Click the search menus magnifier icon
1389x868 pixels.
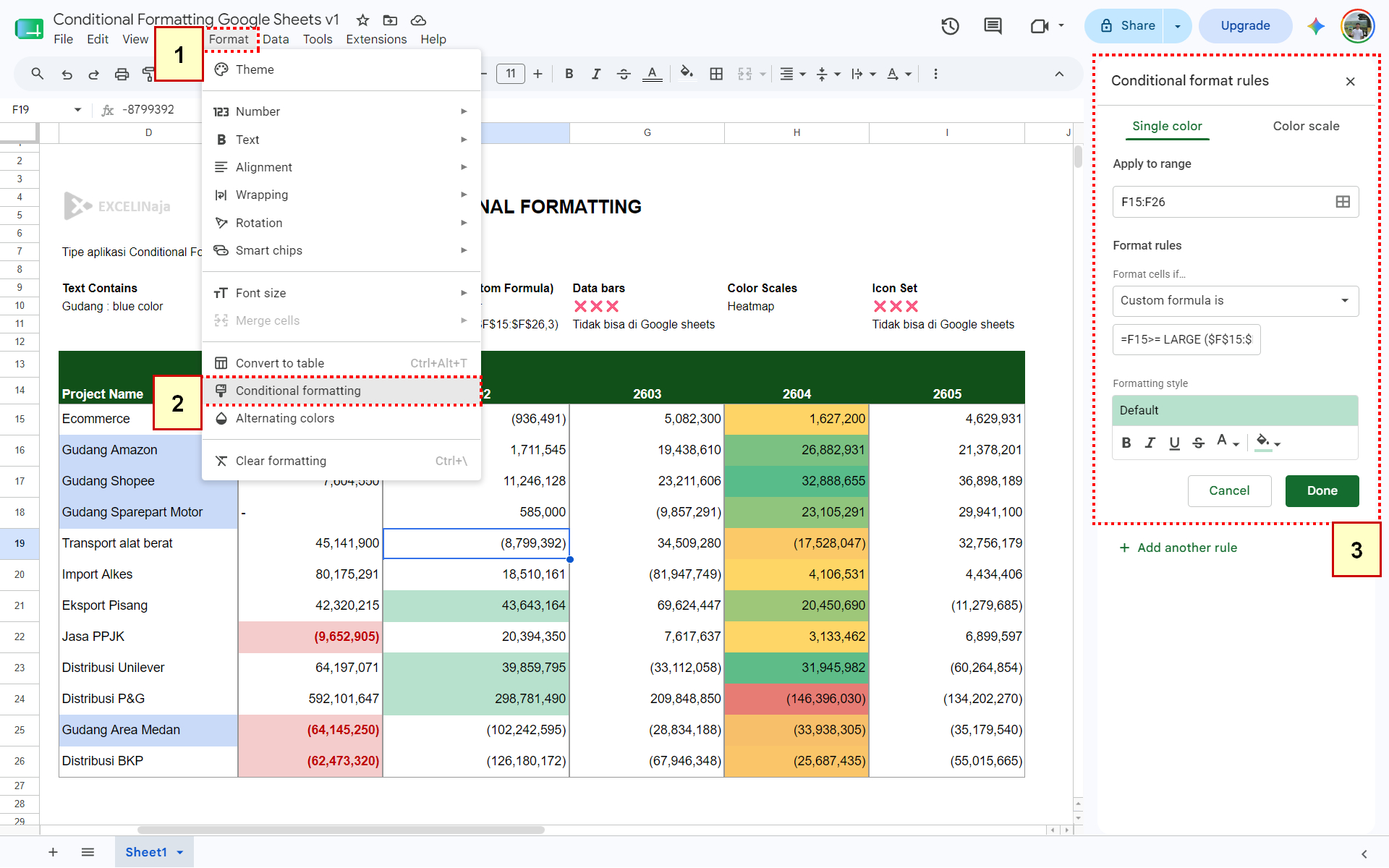tap(38, 74)
